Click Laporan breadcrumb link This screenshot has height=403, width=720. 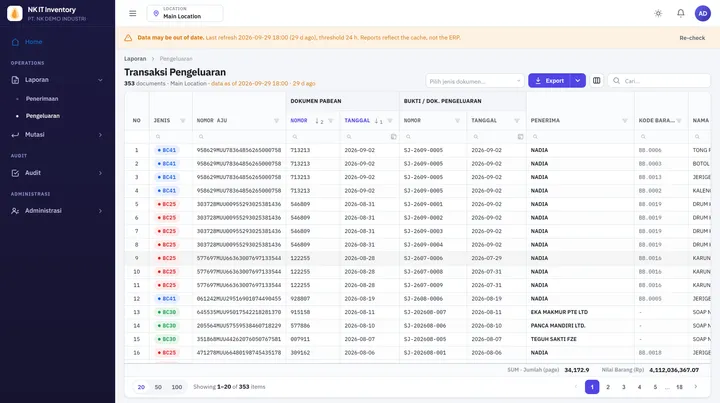(x=135, y=59)
